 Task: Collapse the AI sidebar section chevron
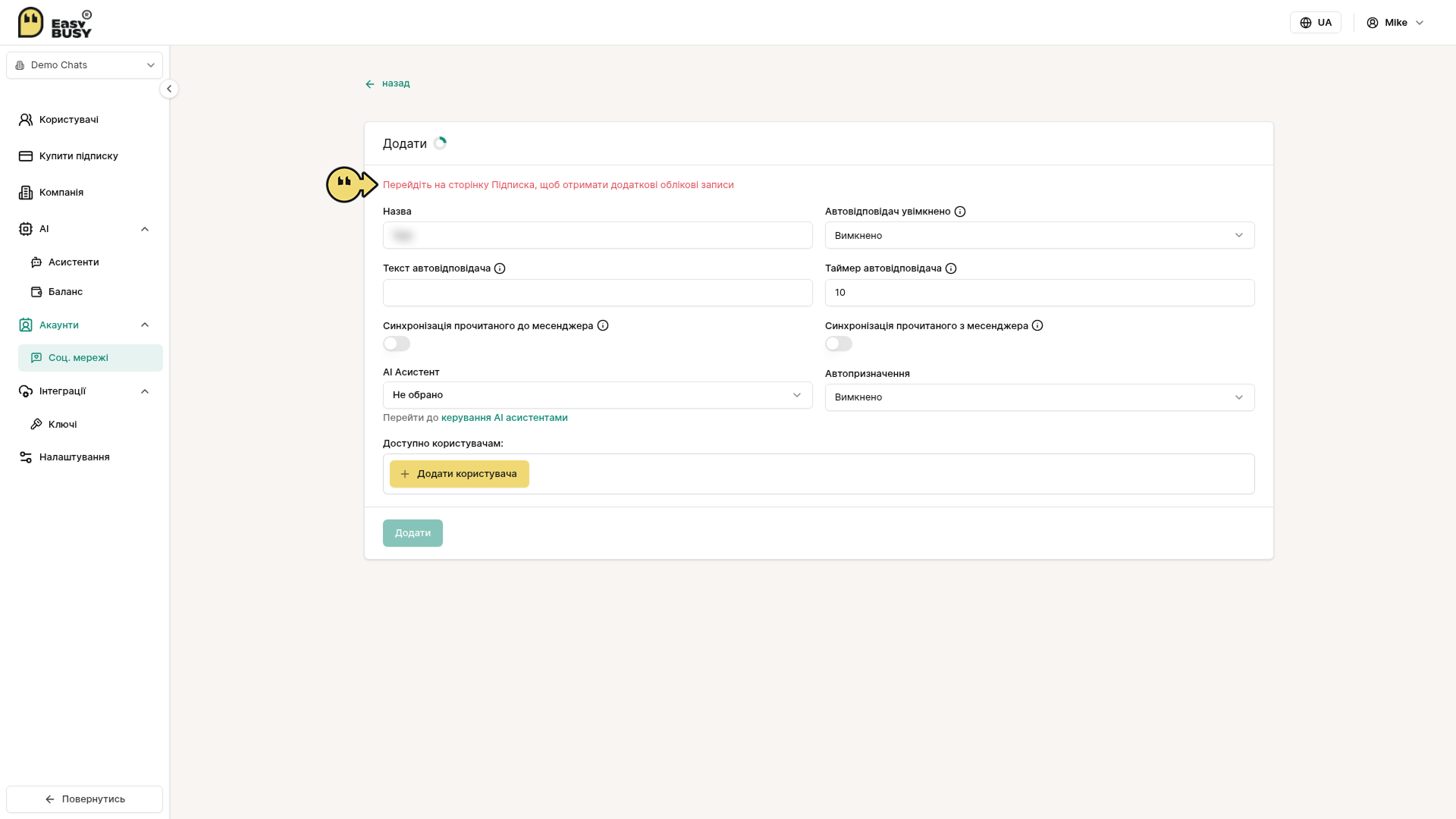coord(145,229)
